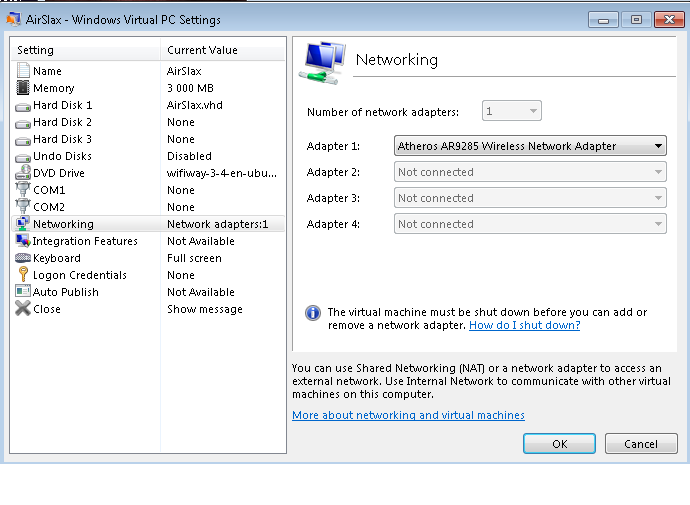The image size is (690, 505).
Task: Click the COM1 port icon
Action: 23,190
